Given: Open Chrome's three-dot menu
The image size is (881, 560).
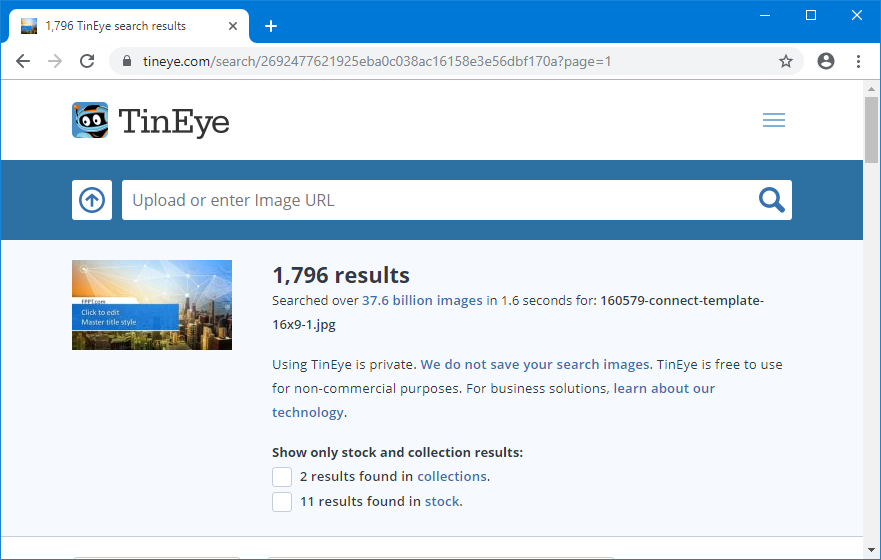Looking at the screenshot, I should 858,61.
